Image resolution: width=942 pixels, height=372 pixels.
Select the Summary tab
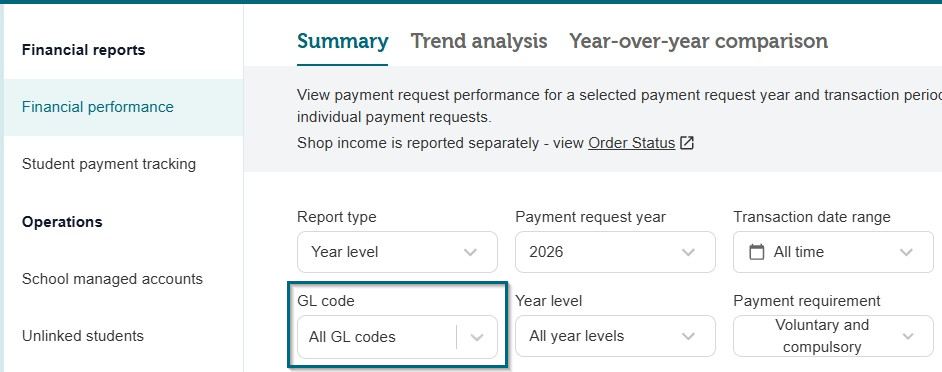click(342, 41)
